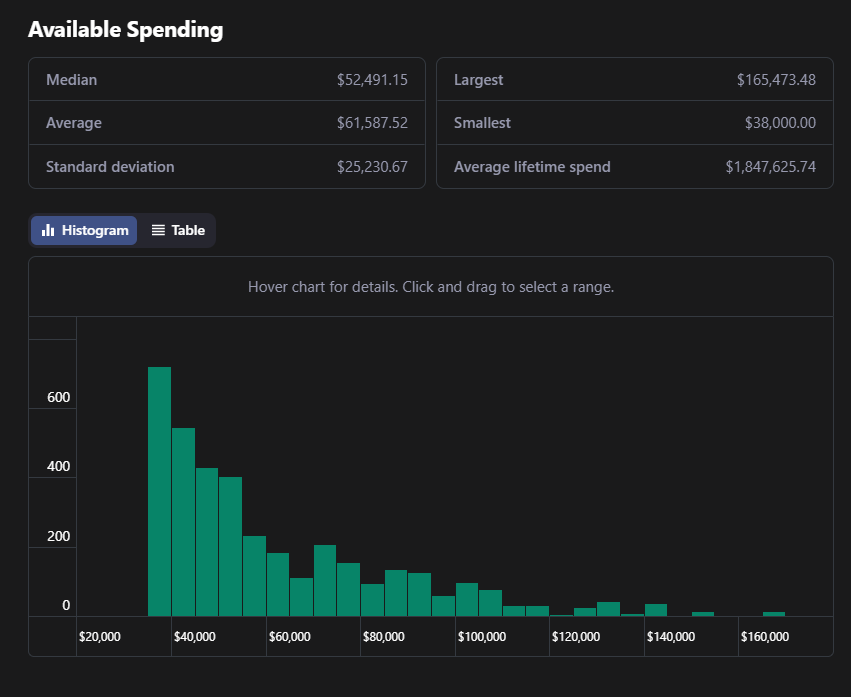The image size is (851, 697).
Task: Select the Histogram view tab
Action: (x=85, y=231)
